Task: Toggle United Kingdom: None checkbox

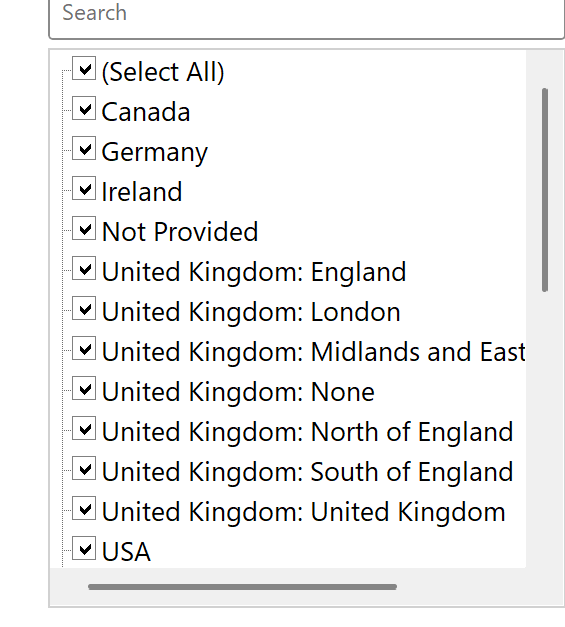Action: (84, 388)
